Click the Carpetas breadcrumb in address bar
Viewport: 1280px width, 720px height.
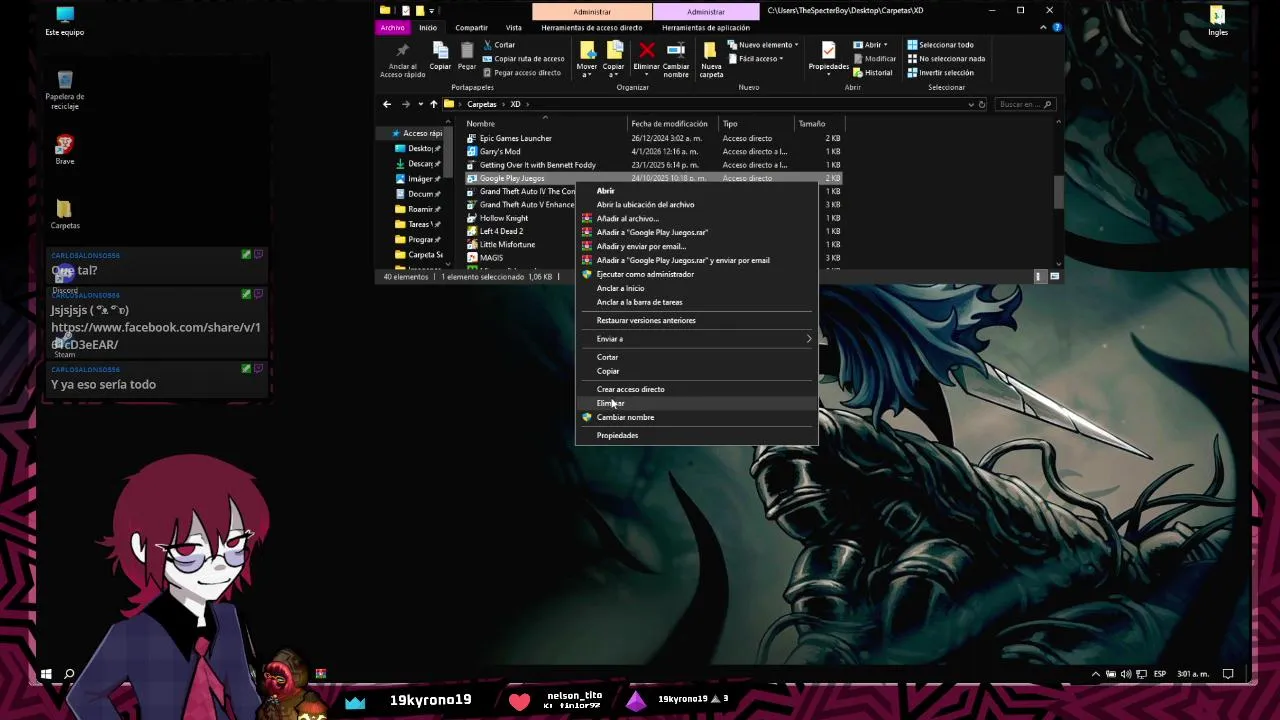click(x=481, y=104)
